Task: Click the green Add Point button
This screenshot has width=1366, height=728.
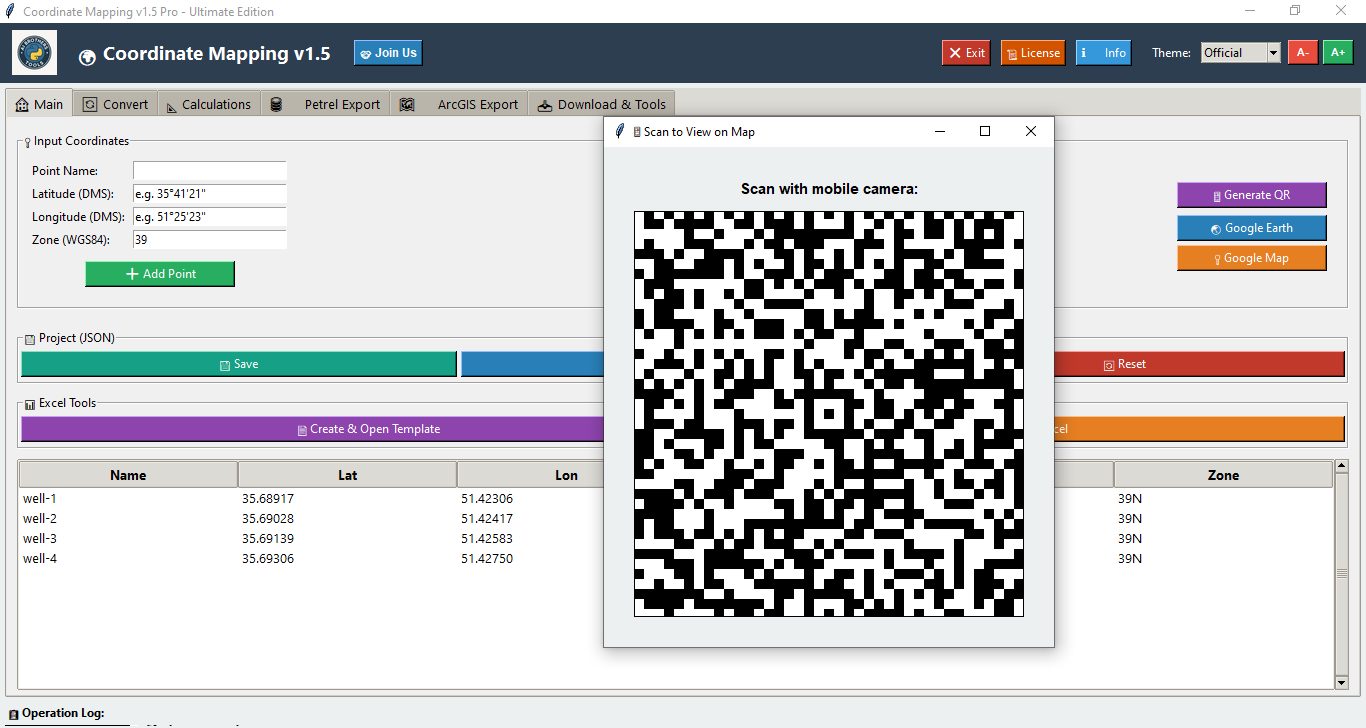Action: click(160, 274)
